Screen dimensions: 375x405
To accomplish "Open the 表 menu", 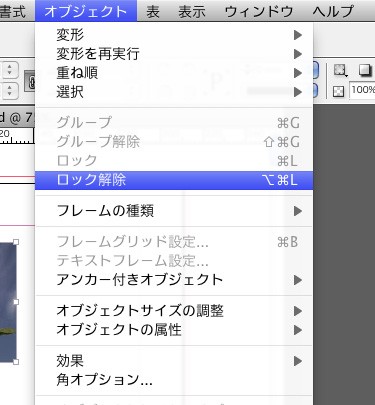I will click(x=153, y=11).
